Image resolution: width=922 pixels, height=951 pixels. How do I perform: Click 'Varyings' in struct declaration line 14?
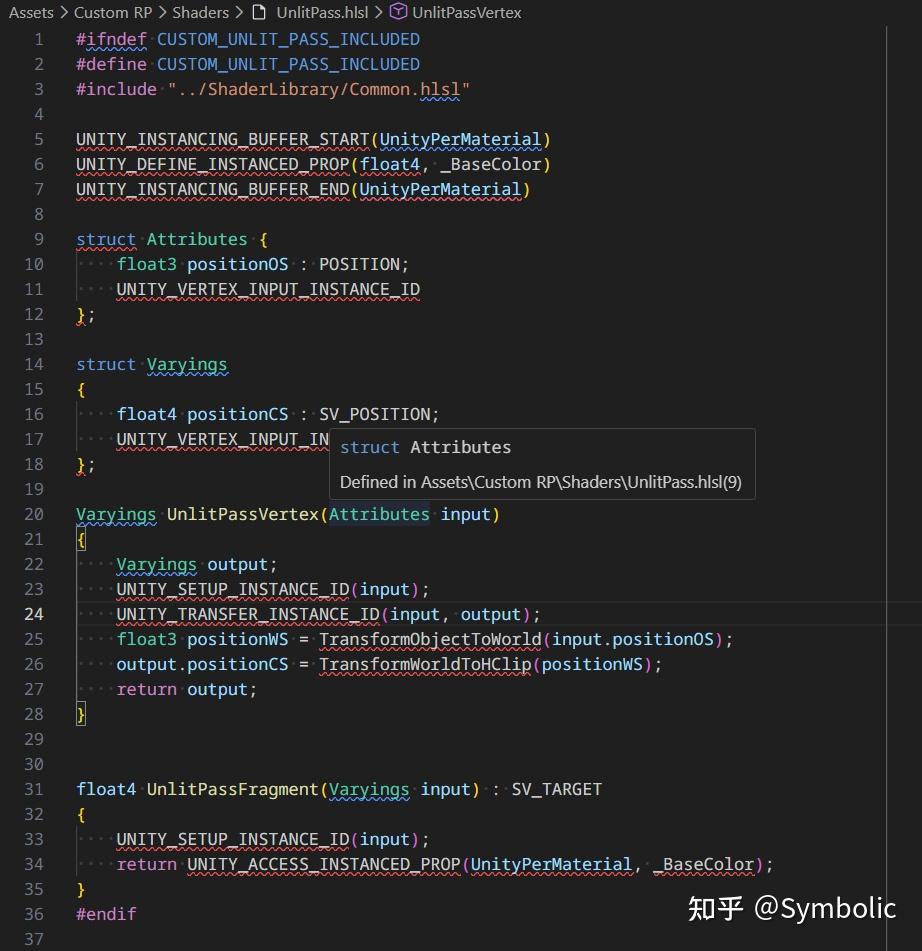[187, 364]
